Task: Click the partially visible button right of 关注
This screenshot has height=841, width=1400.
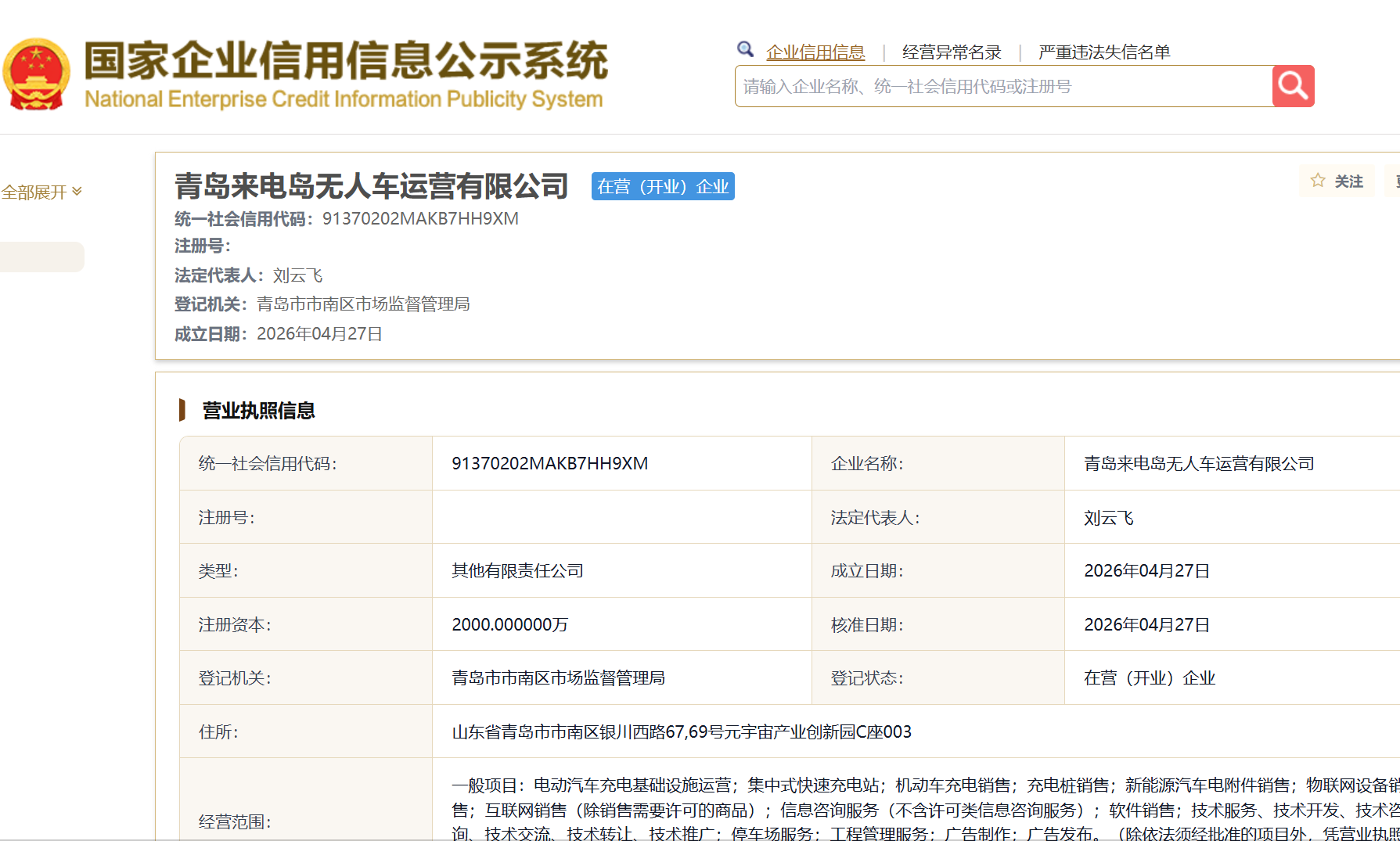Action: pyautogui.click(x=1393, y=181)
